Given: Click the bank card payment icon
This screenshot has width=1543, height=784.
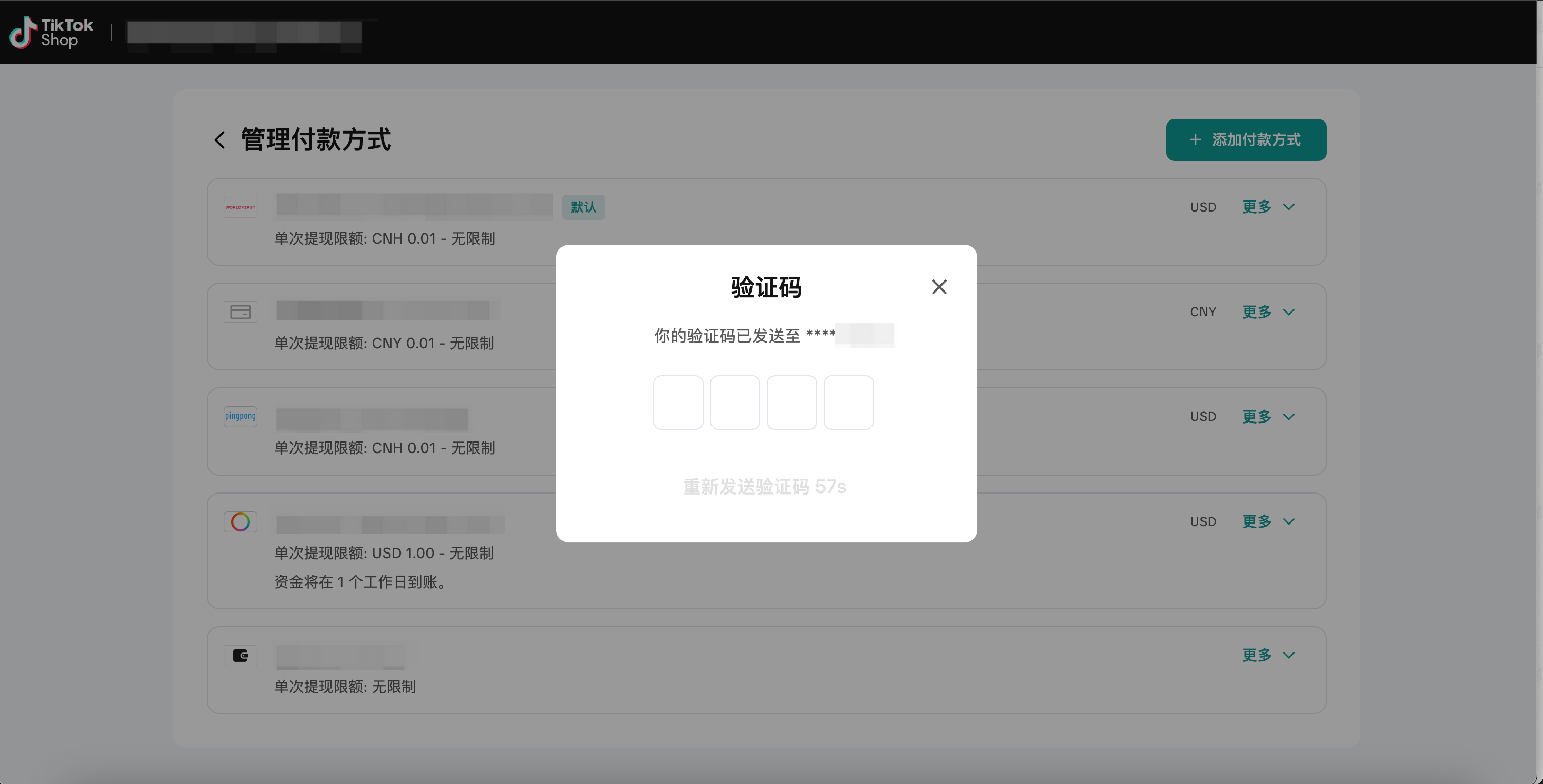Looking at the screenshot, I should coord(240,312).
